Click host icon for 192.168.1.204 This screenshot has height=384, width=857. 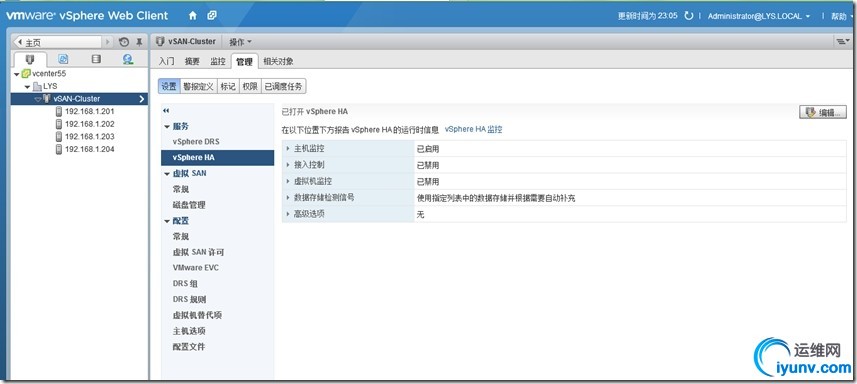59,149
